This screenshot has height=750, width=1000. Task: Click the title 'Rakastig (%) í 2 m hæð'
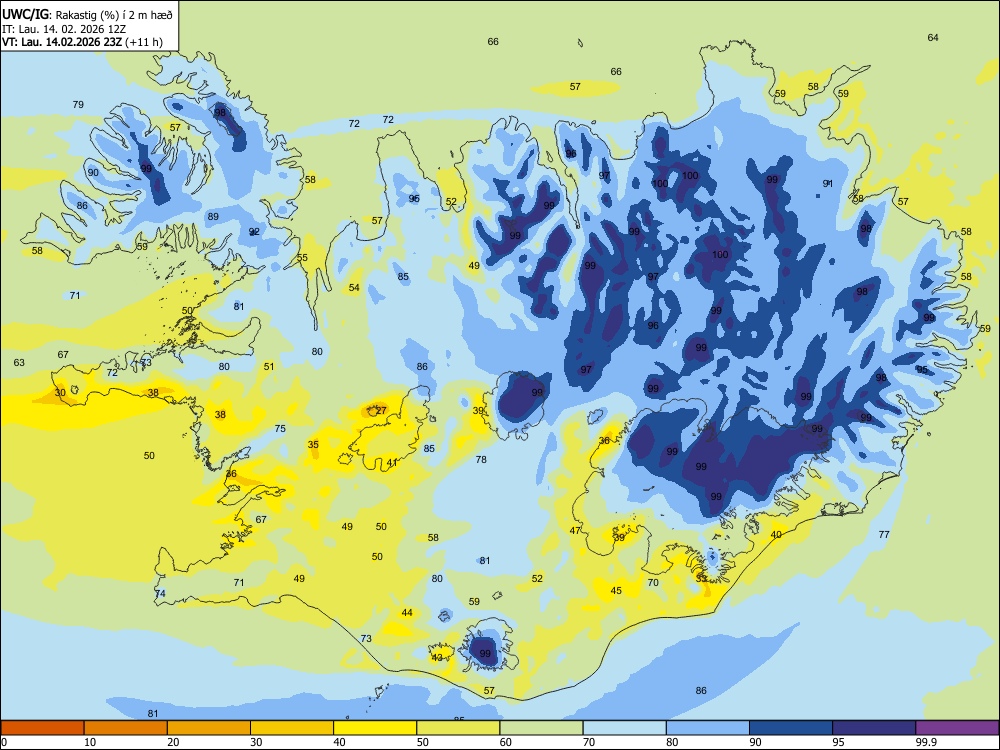tap(114, 14)
